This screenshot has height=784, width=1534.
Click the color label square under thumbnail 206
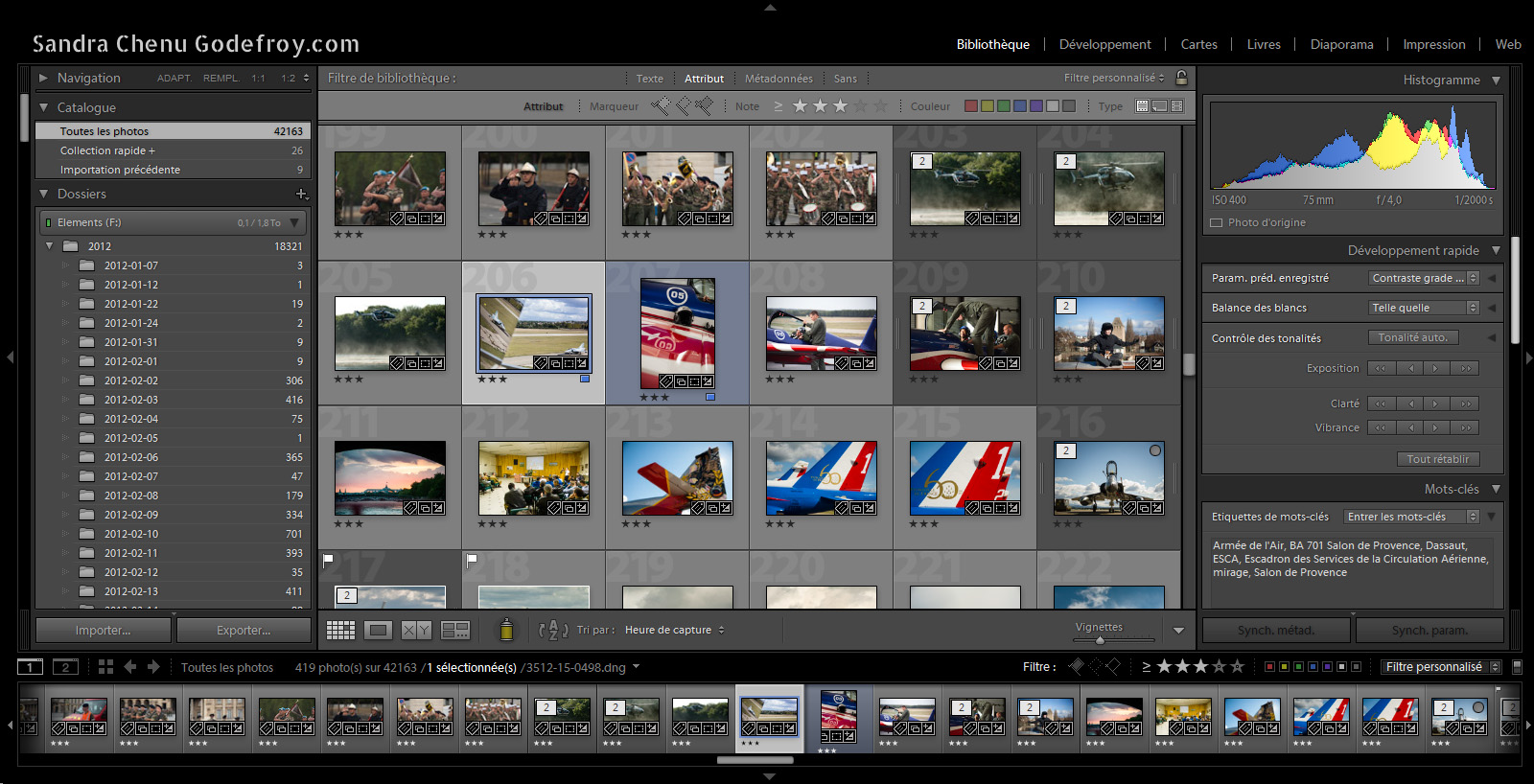pos(585,379)
